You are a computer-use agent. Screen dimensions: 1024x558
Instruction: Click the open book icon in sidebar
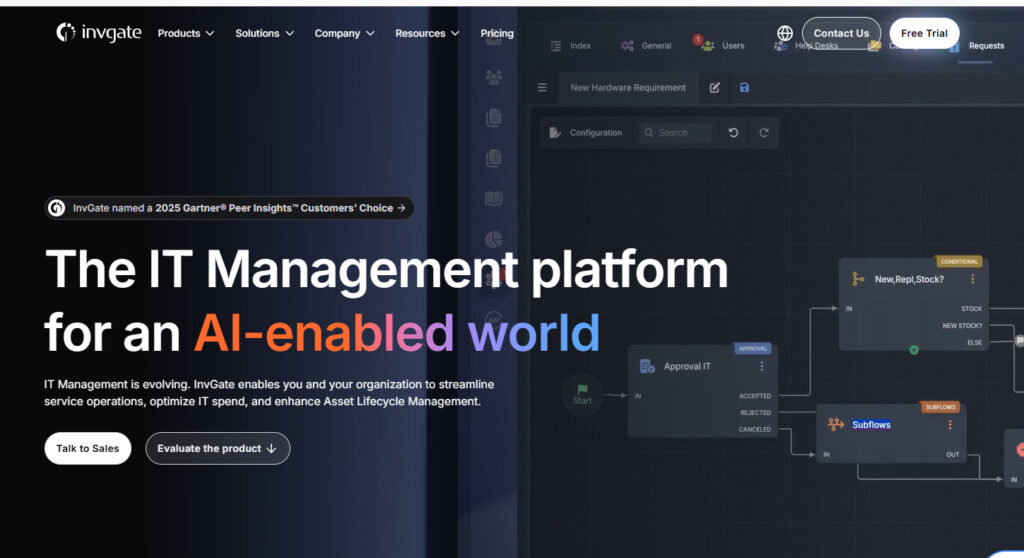pyautogui.click(x=494, y=199)
